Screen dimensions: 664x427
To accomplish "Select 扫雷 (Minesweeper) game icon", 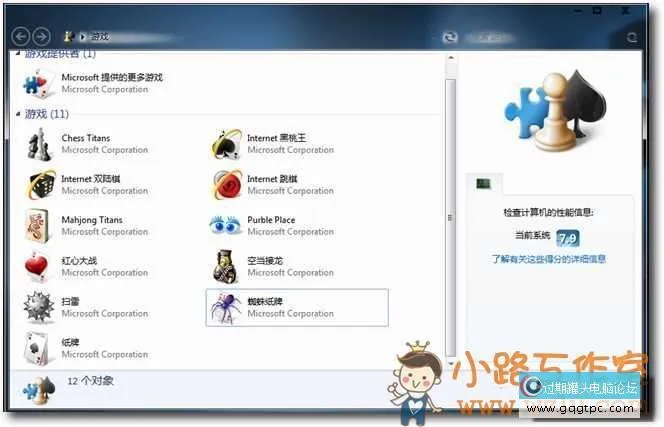I will [x=40, y=307].
